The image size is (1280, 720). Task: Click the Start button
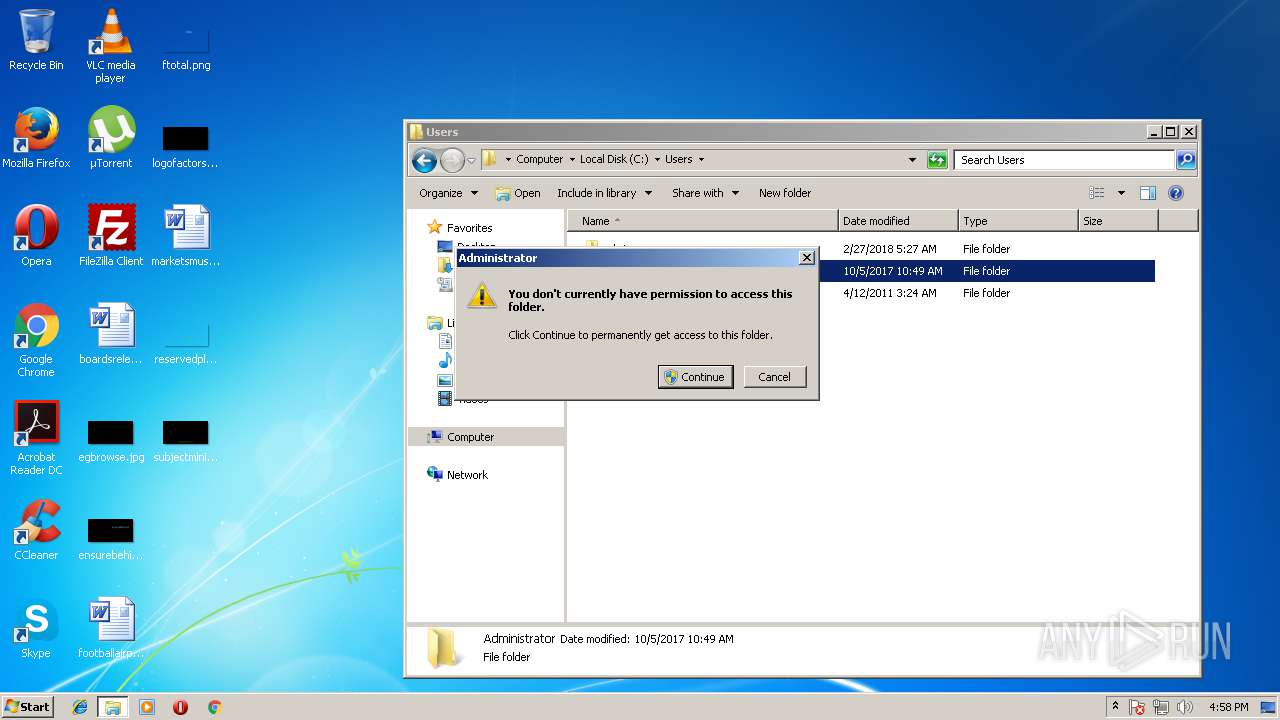coord(27,707)
